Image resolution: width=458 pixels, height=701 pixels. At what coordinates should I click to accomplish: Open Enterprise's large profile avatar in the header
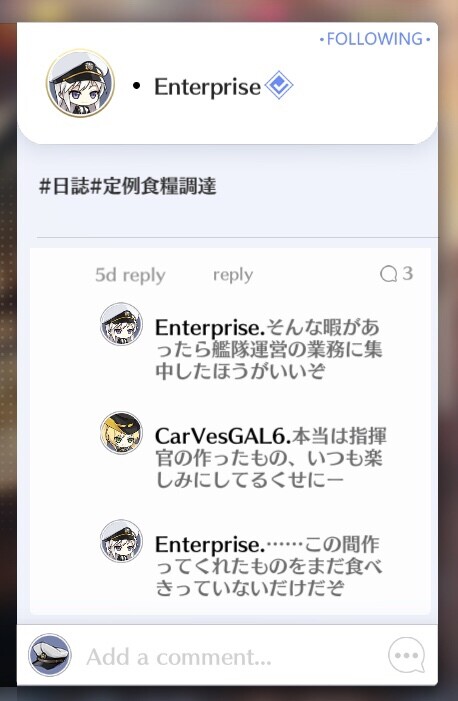point(81,84)
